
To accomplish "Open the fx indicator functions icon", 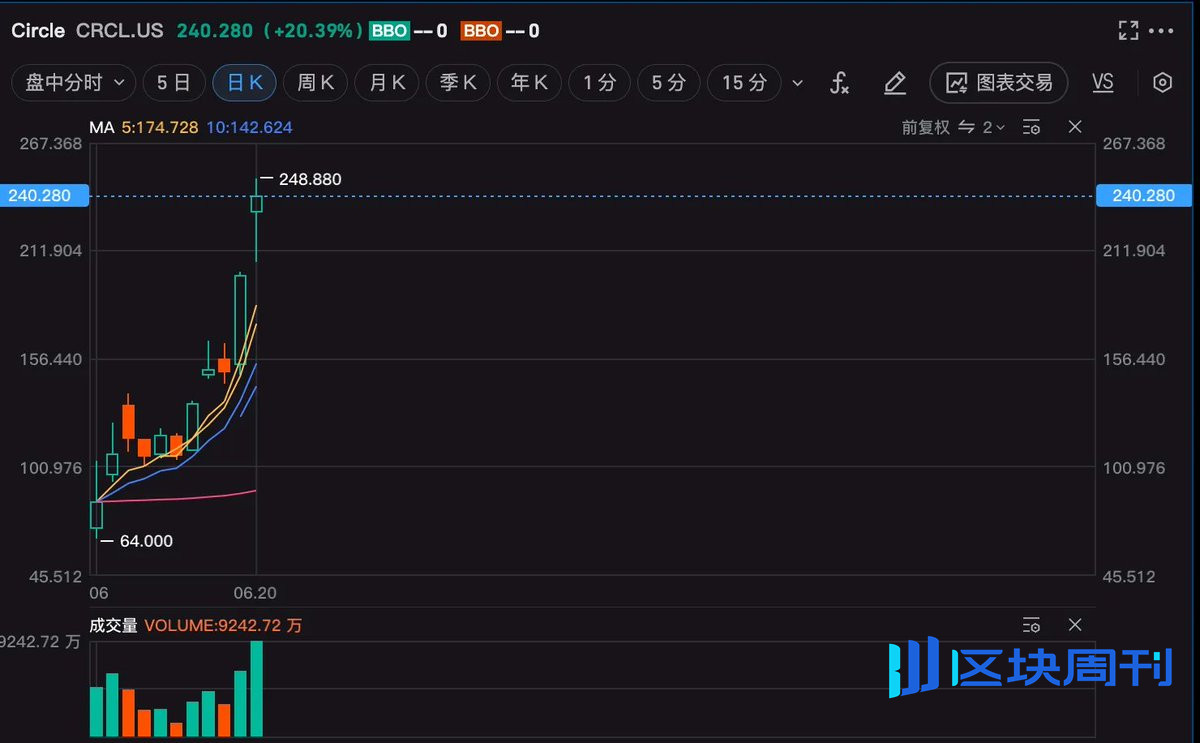I will pos(839,83).
